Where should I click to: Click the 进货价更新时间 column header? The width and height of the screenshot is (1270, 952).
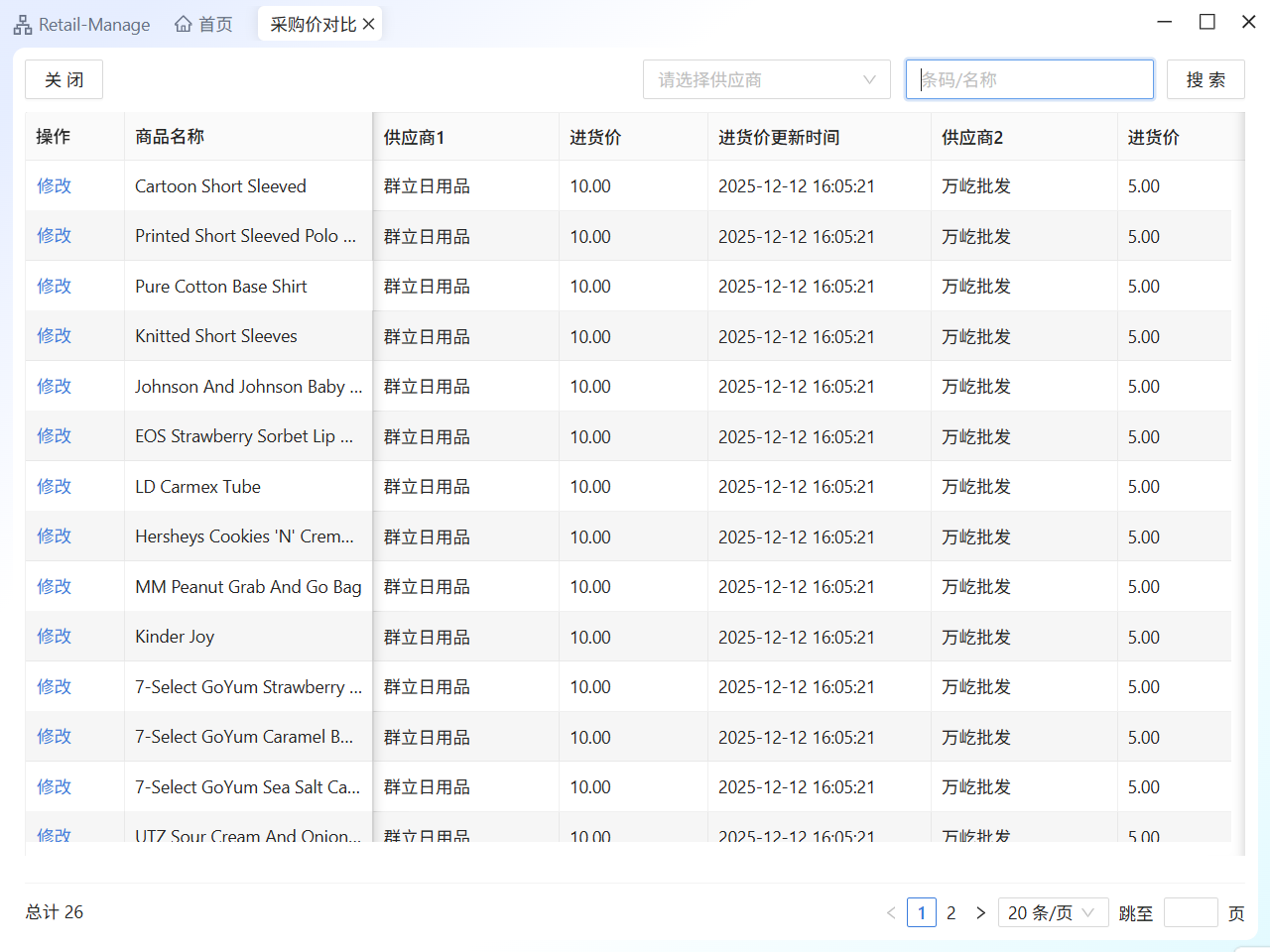tap(779, 137)
